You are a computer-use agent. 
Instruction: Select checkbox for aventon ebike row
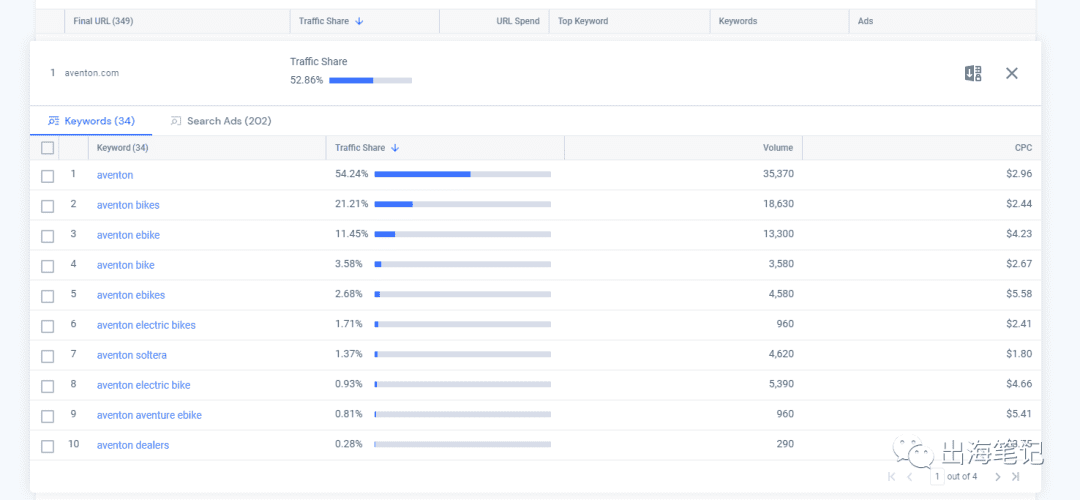tap(48, 236)
